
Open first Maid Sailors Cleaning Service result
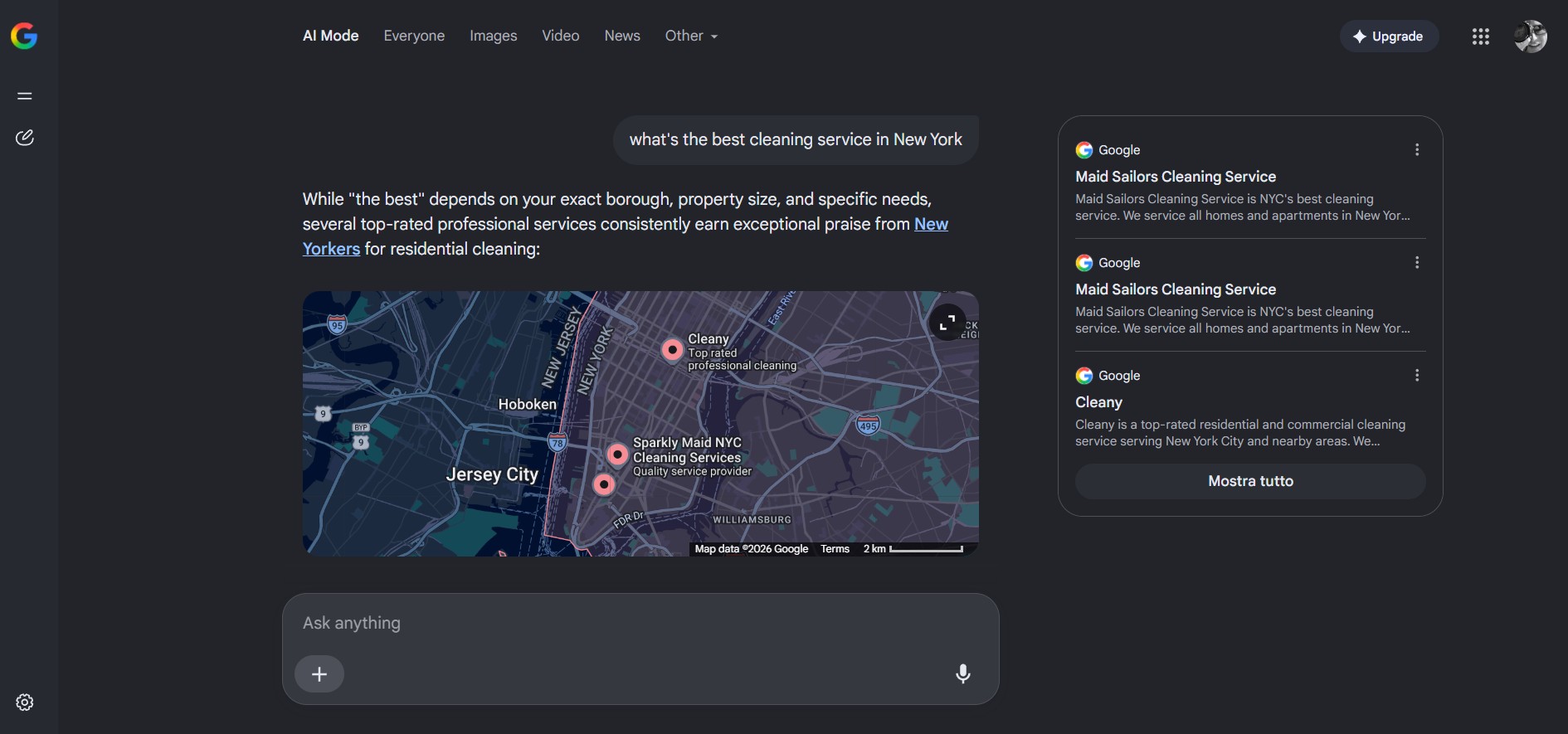(1176, 177)
